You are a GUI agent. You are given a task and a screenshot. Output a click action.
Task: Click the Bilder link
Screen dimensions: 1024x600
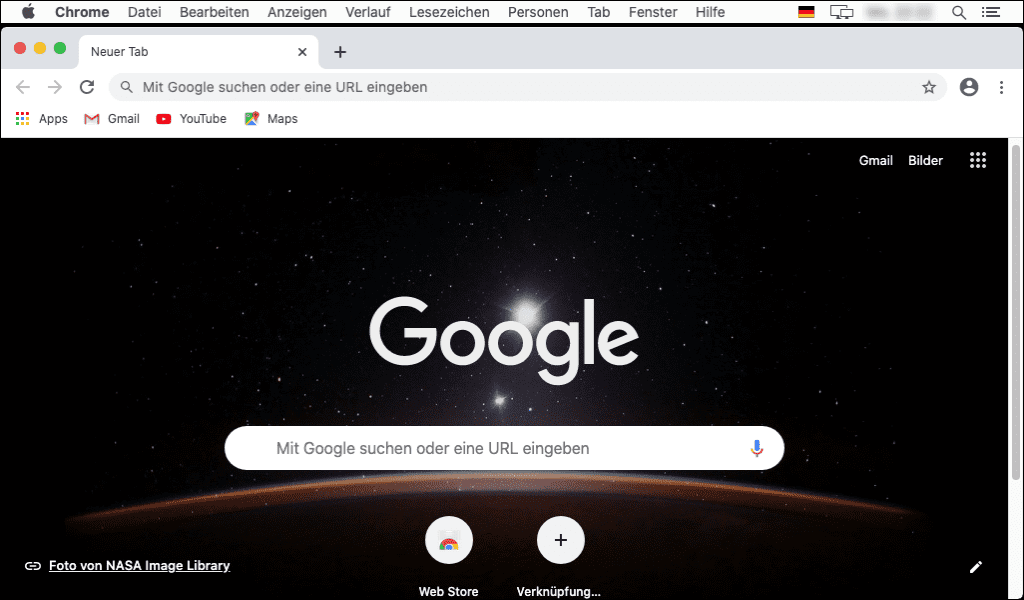(925, 161)
